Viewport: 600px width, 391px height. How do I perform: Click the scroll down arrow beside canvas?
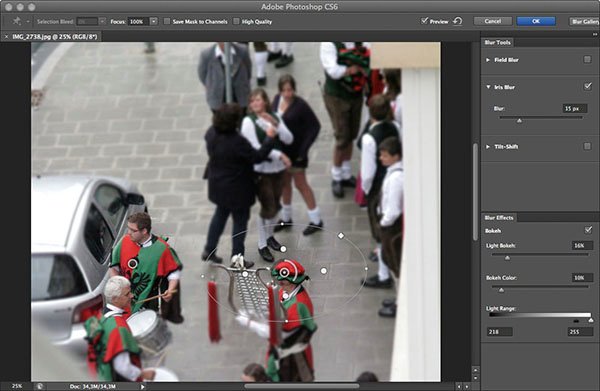click(475, 378)
